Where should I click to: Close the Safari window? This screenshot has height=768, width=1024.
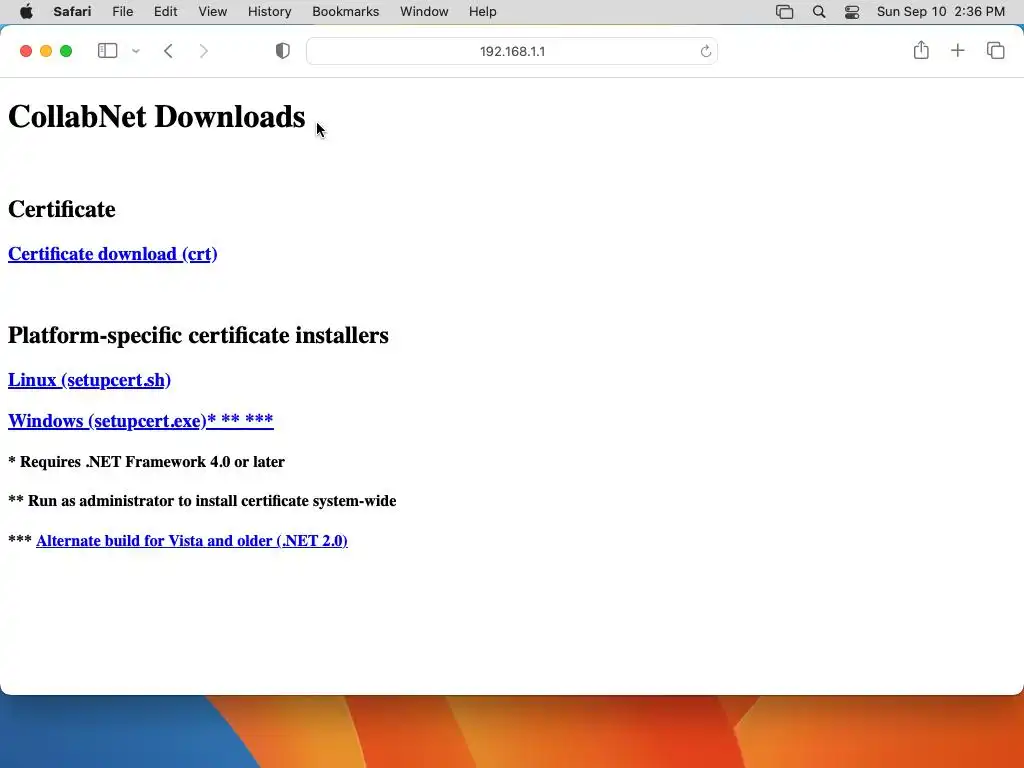point(26,51)
